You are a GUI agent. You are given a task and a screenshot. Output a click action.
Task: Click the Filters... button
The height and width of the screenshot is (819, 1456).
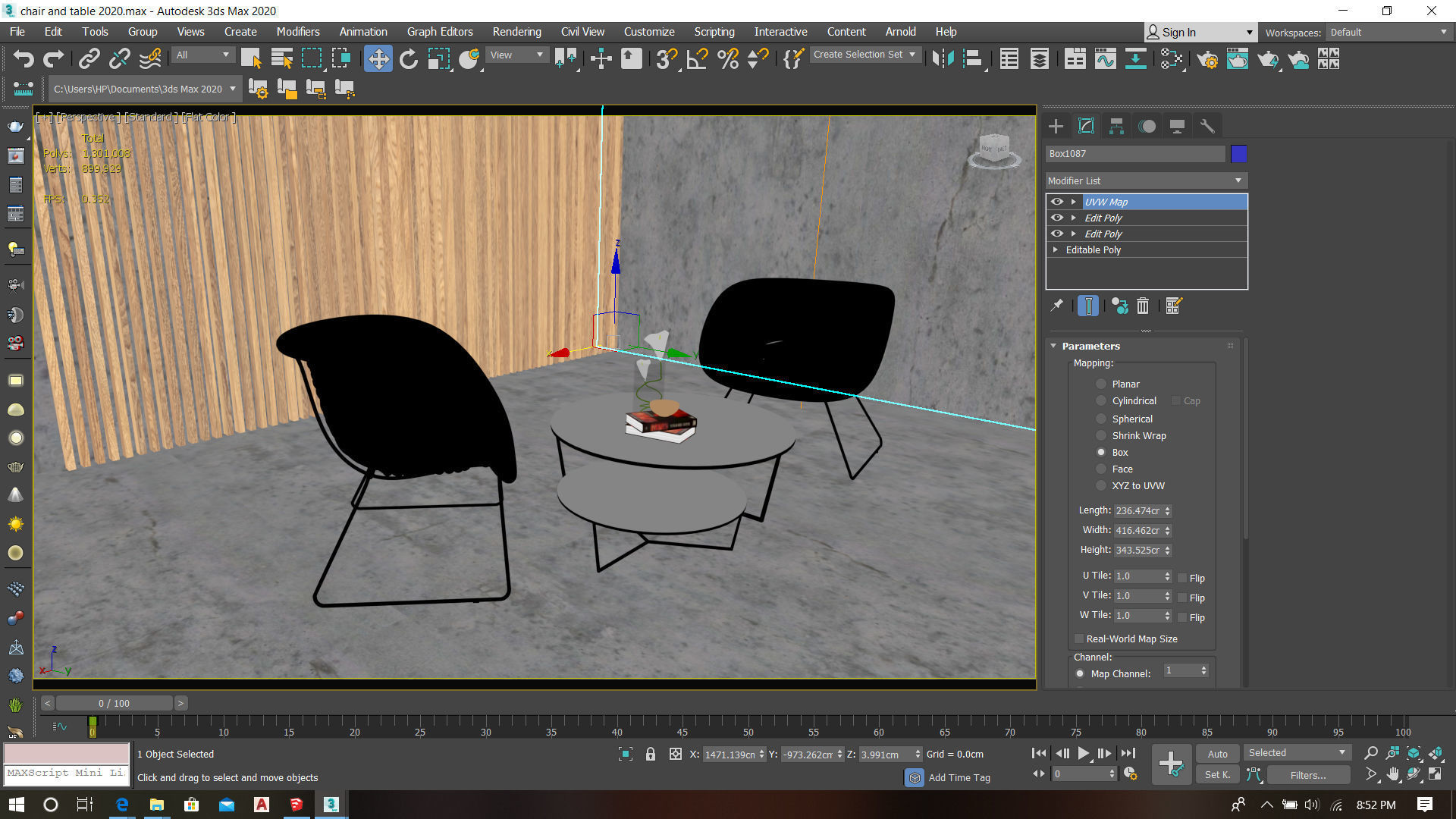[1307, 775]
